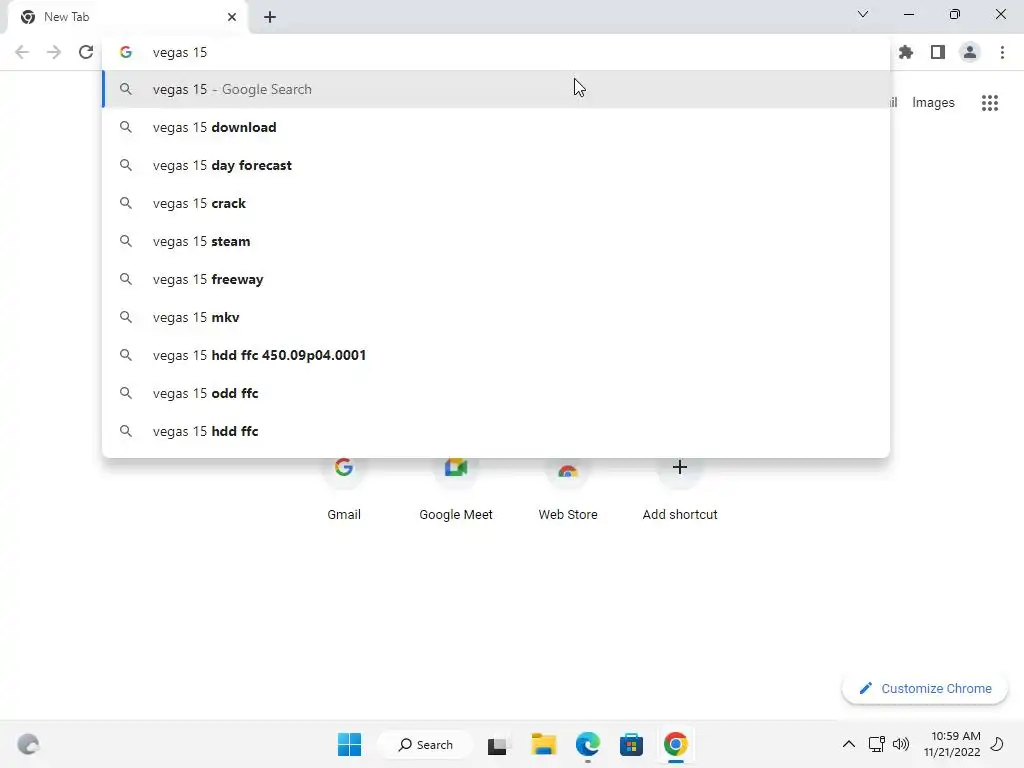Open Microsoft Store from taskbar
Viewport: 1024px width, 768px height.
pos(632,744)
